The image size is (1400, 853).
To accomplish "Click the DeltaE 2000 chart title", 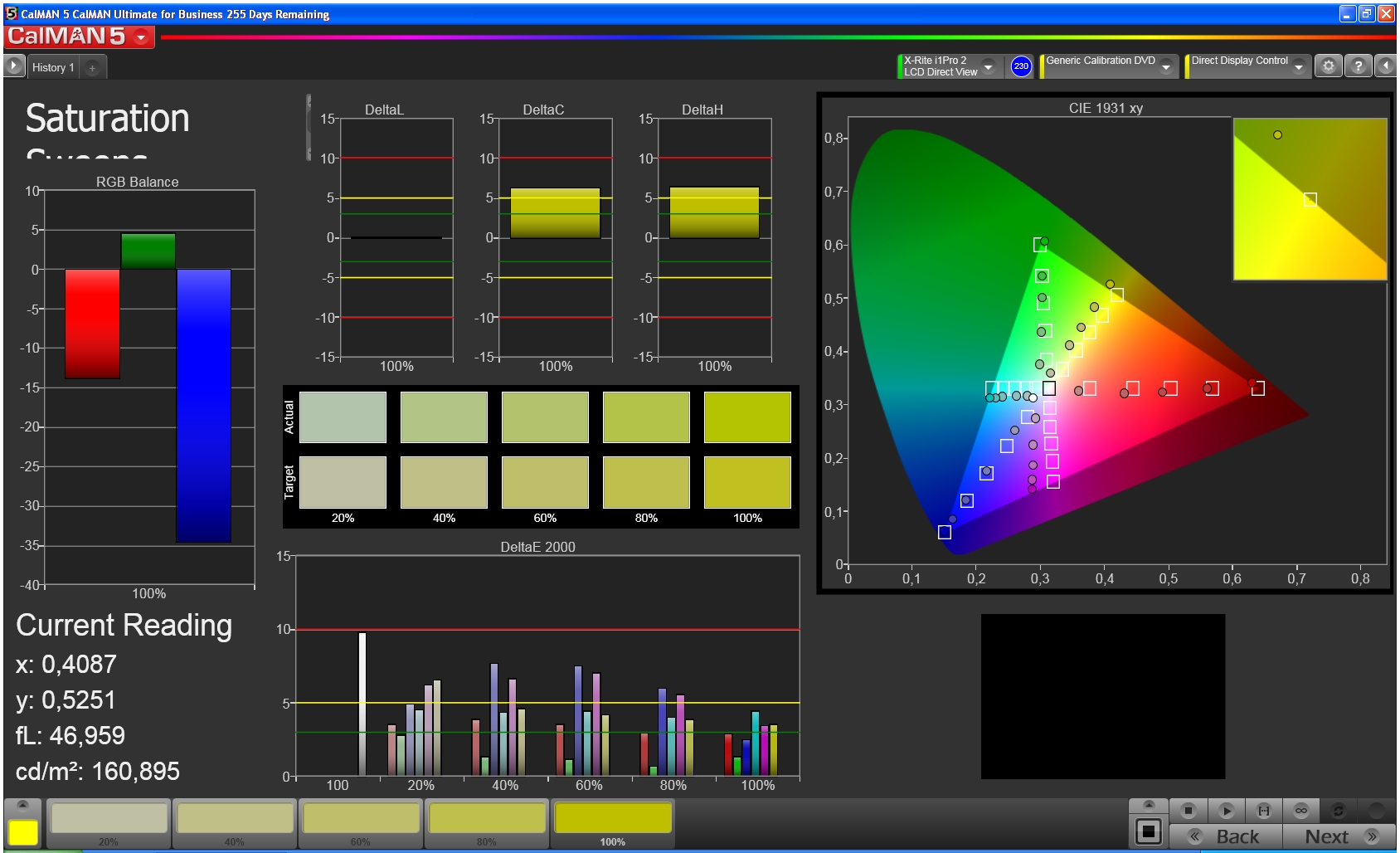I will (x=537, y=547).
